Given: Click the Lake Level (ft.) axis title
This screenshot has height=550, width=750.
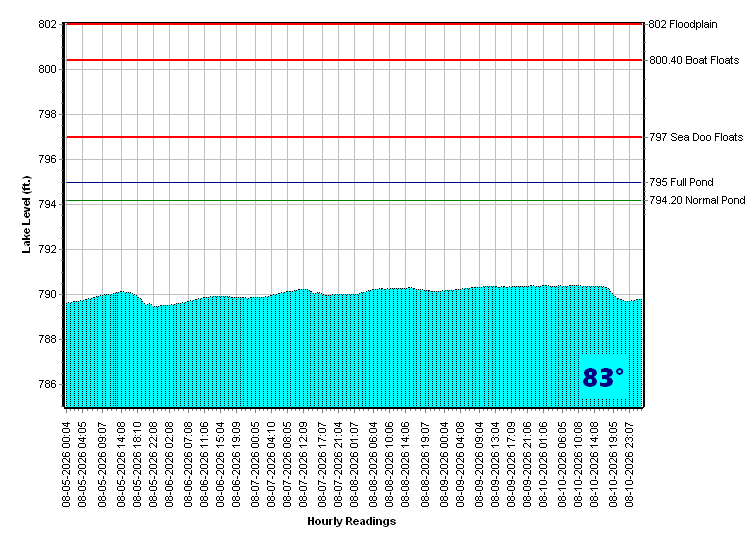Looking at the screenshot, I should click(26, 215).
